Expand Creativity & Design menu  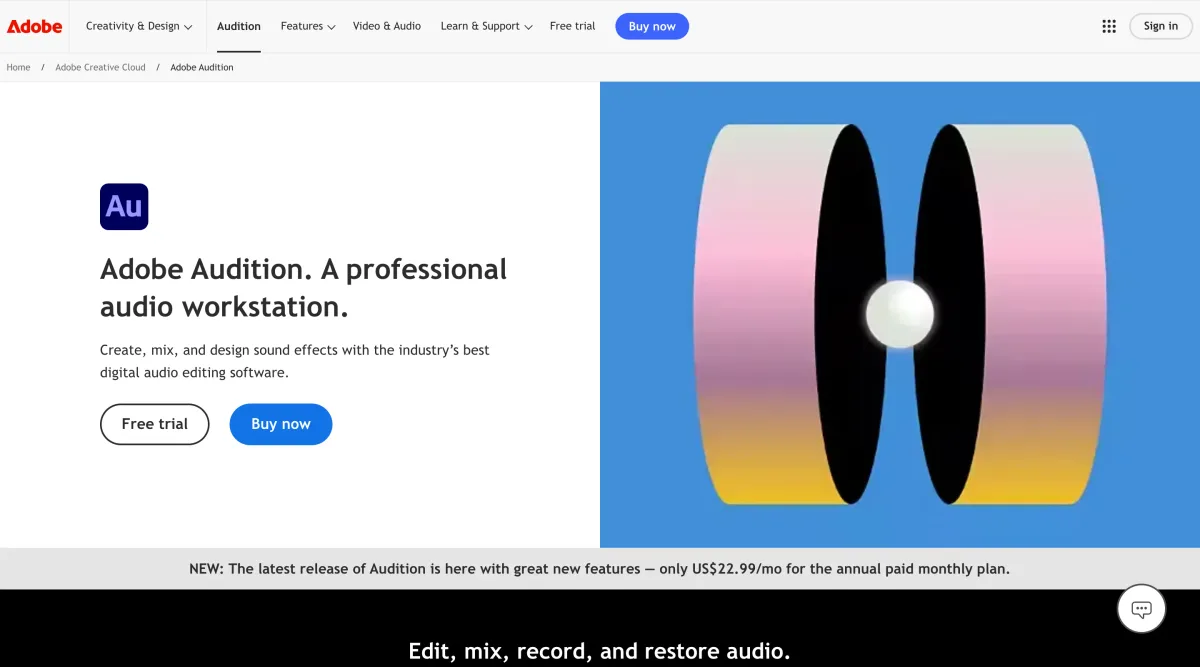139,26
